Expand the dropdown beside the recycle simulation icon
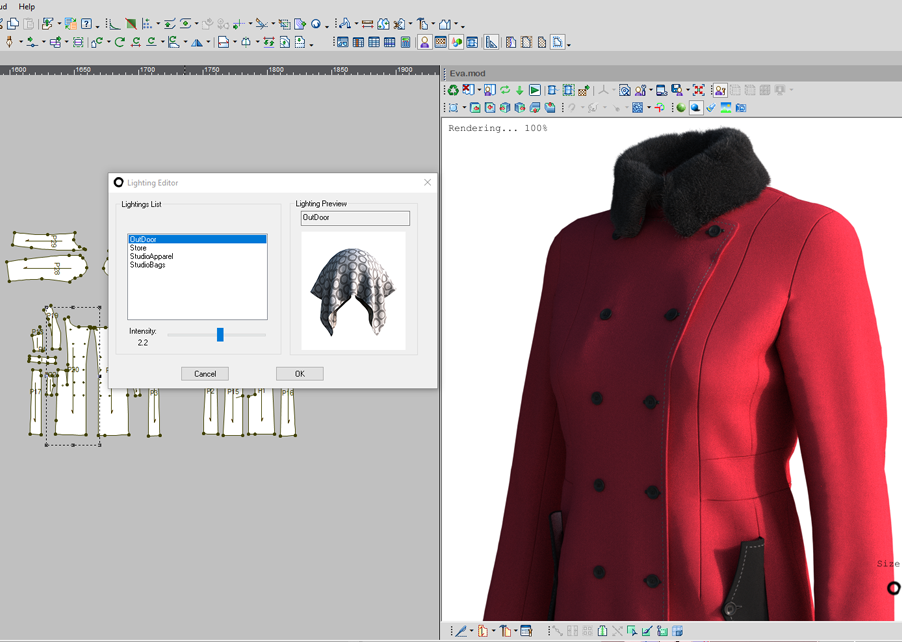The image size is (902, 642). coord(478,89)
